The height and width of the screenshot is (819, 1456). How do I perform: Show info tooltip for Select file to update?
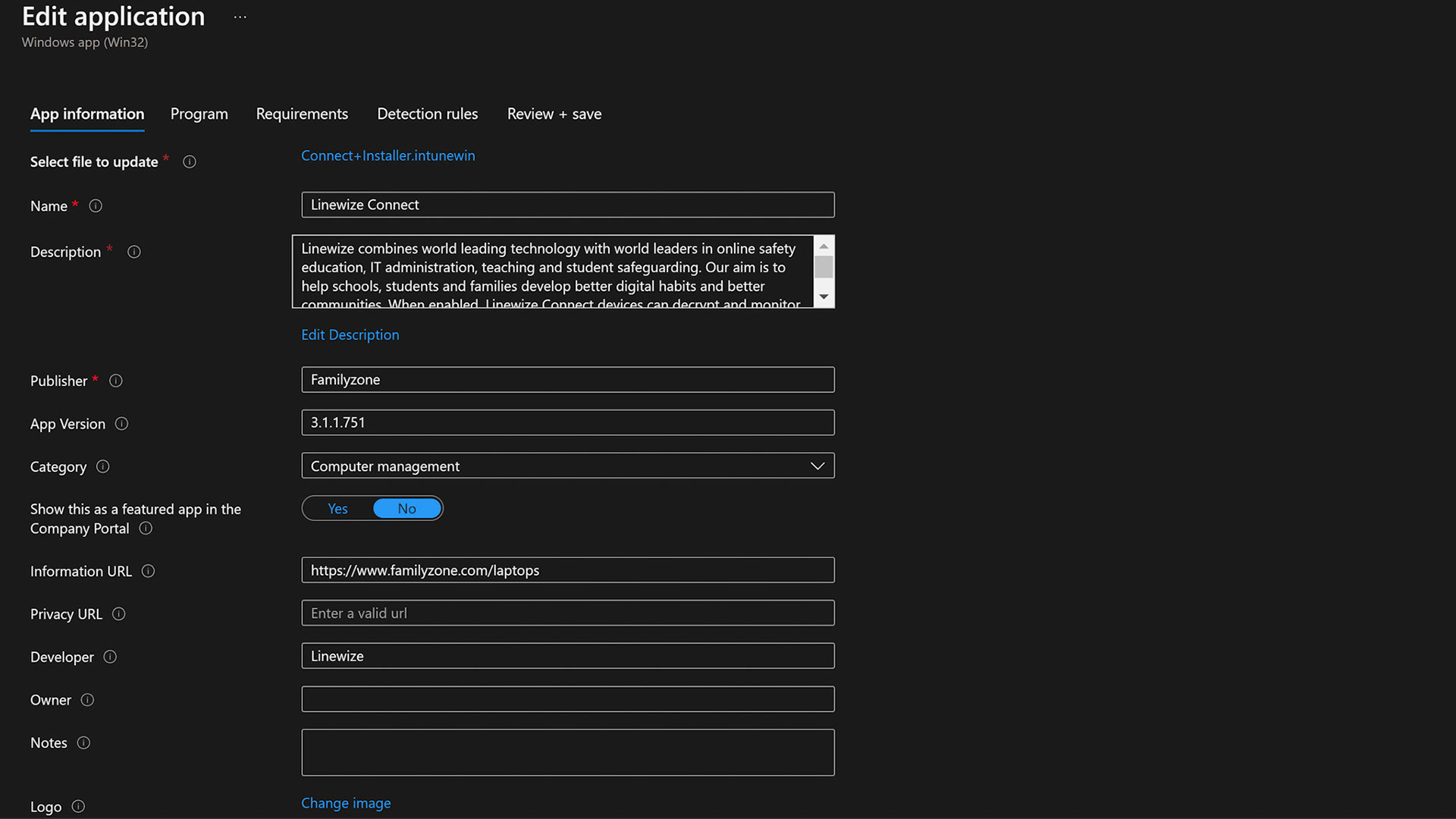pyautogui.click(x=190, y=162)
